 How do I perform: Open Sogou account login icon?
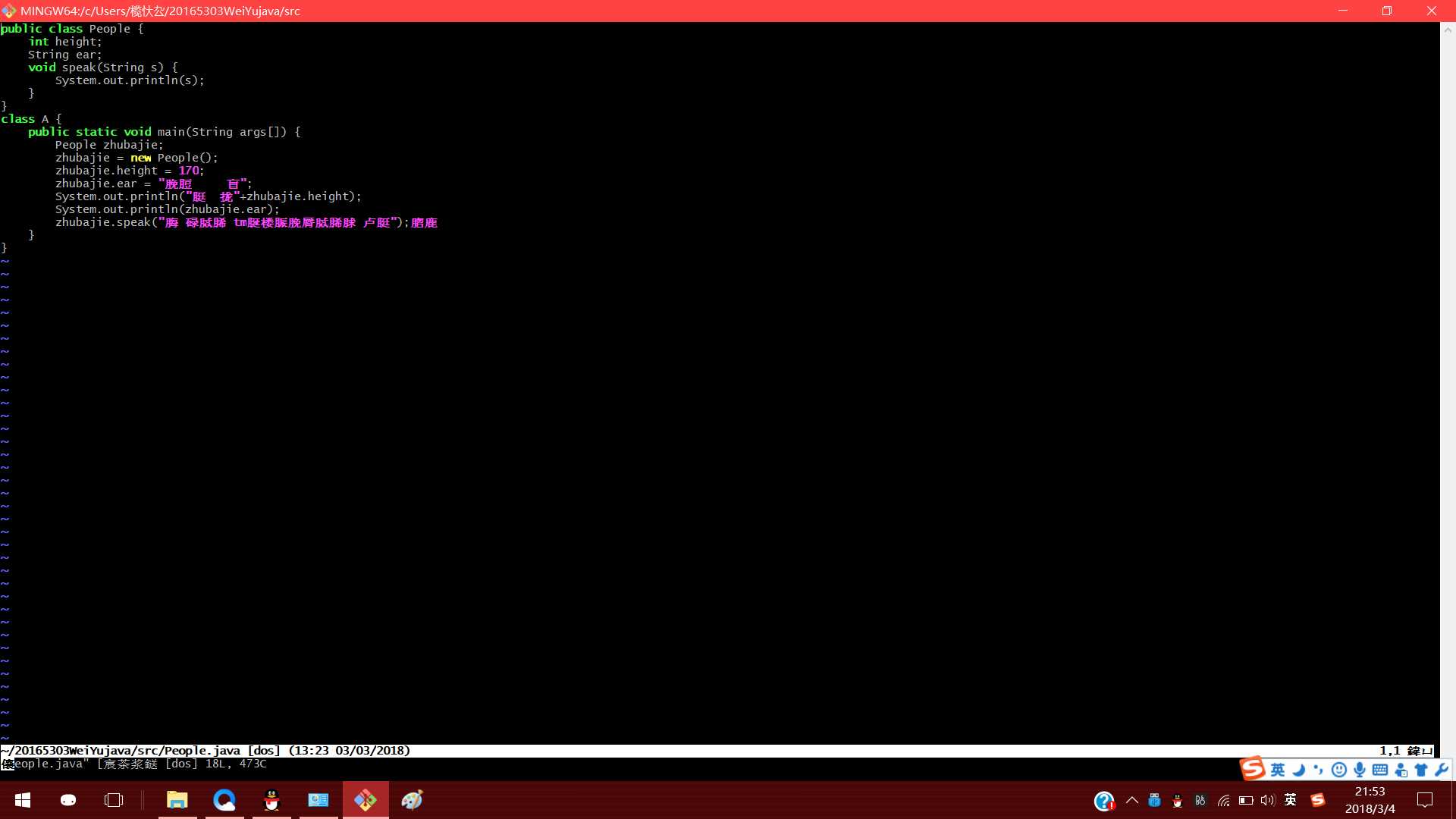[x=1401, y=770]
